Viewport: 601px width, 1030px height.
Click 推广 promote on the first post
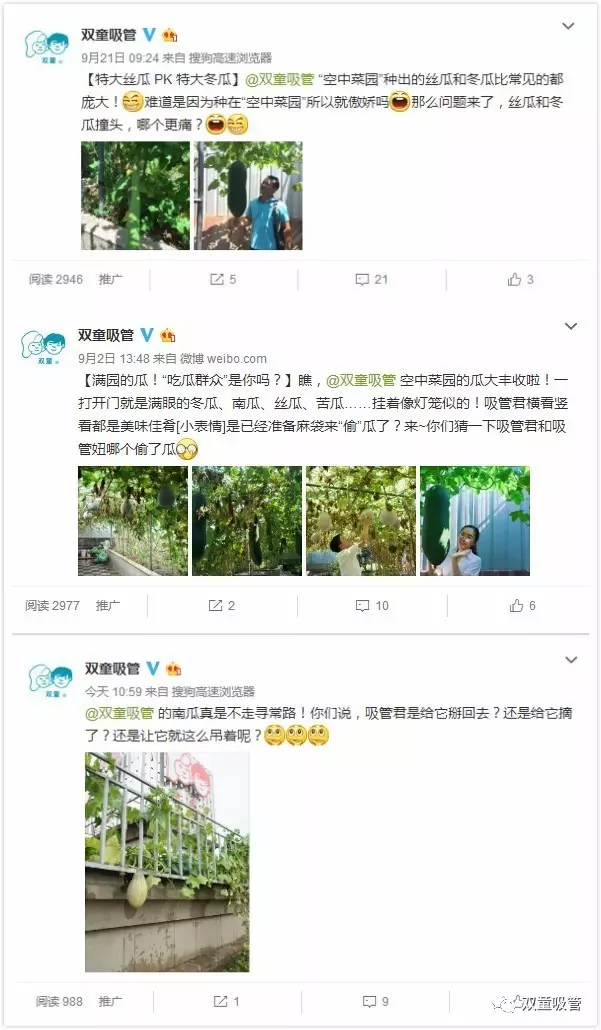pyautogui.click(x=110, y=279)
